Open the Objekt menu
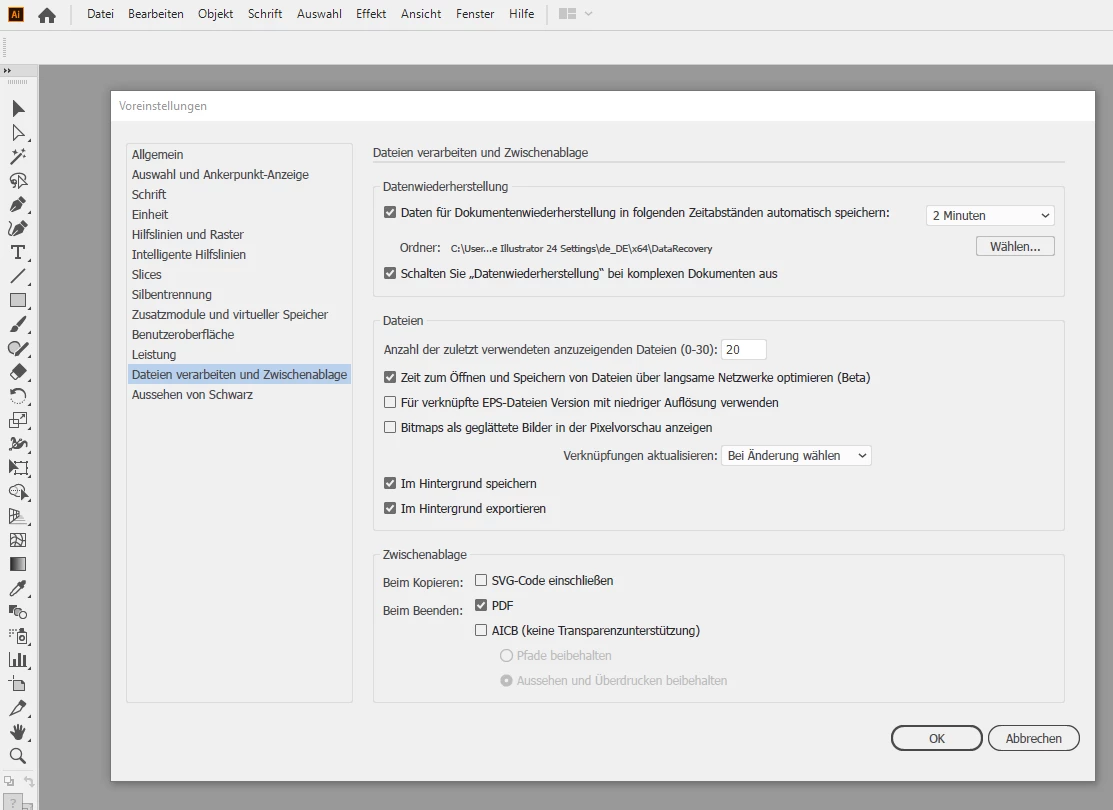Viewport: 1113px width, 810px height. point(215,14)
